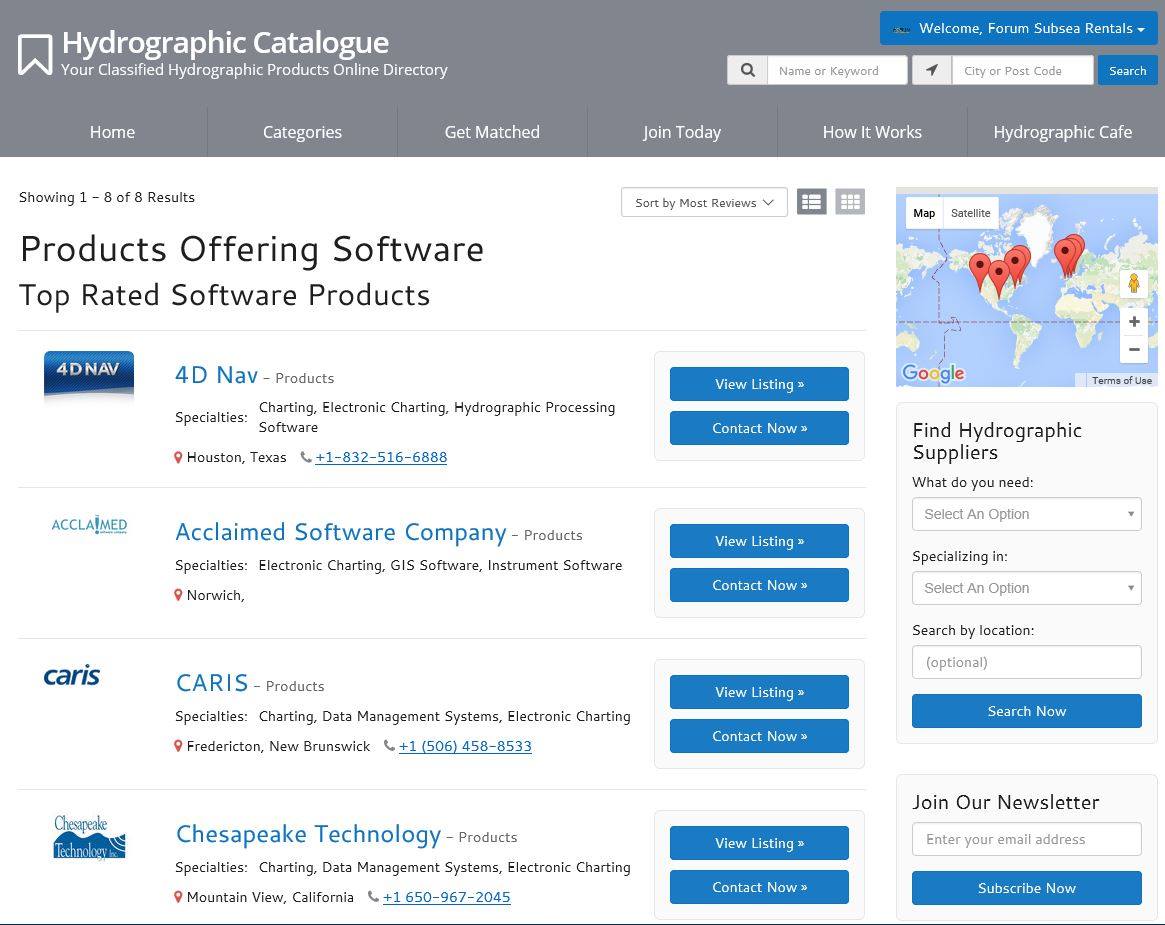Image resolution: width=1165 pixels, height=925 pixels.
Task: Open How It Works page
Action: (872, 132)
